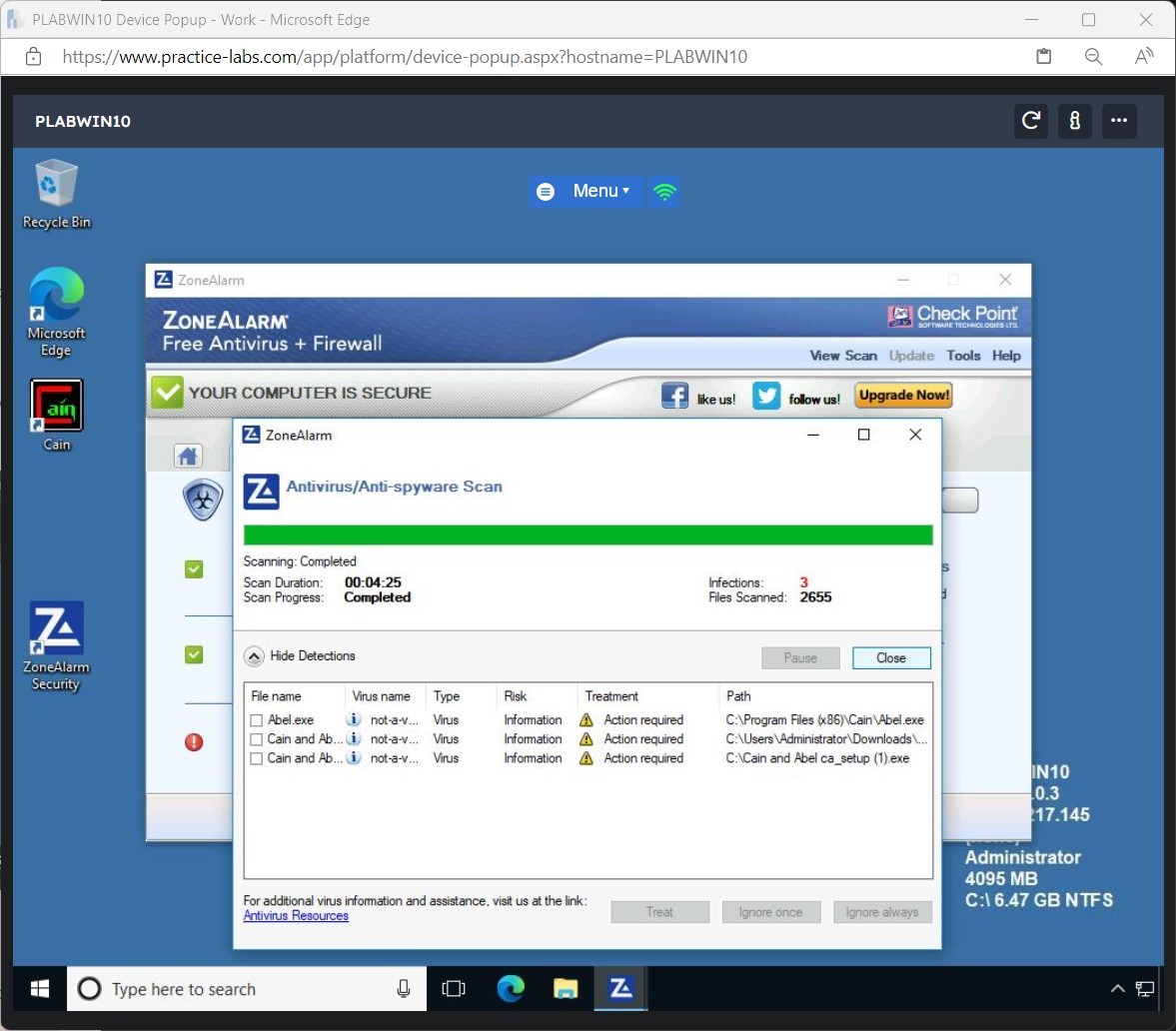
Task: Open the Antivirus Resources link
Action: (296, 915)
